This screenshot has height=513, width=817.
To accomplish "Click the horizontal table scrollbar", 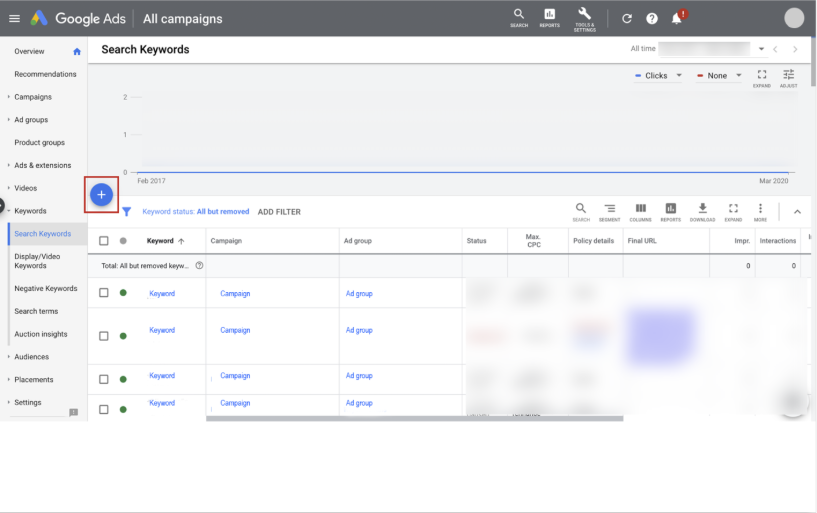I will tap(414, 419).
